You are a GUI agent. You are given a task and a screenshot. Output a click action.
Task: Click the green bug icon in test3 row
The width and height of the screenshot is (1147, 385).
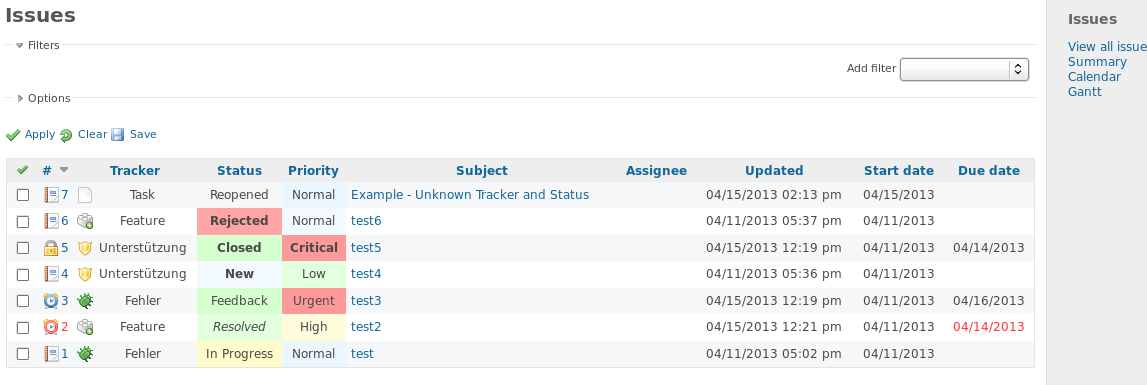(86, 300)
